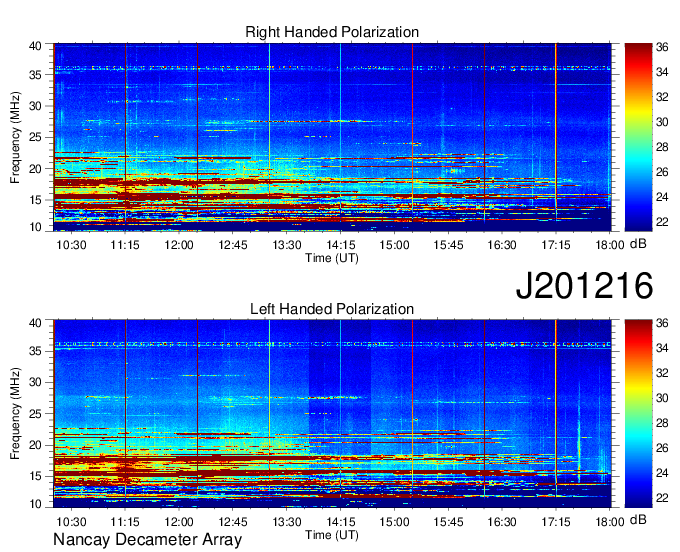Click the 28 value on bottom colorbar
The height and width of the screenshot is (552, 680).
[x=662, y=424]
